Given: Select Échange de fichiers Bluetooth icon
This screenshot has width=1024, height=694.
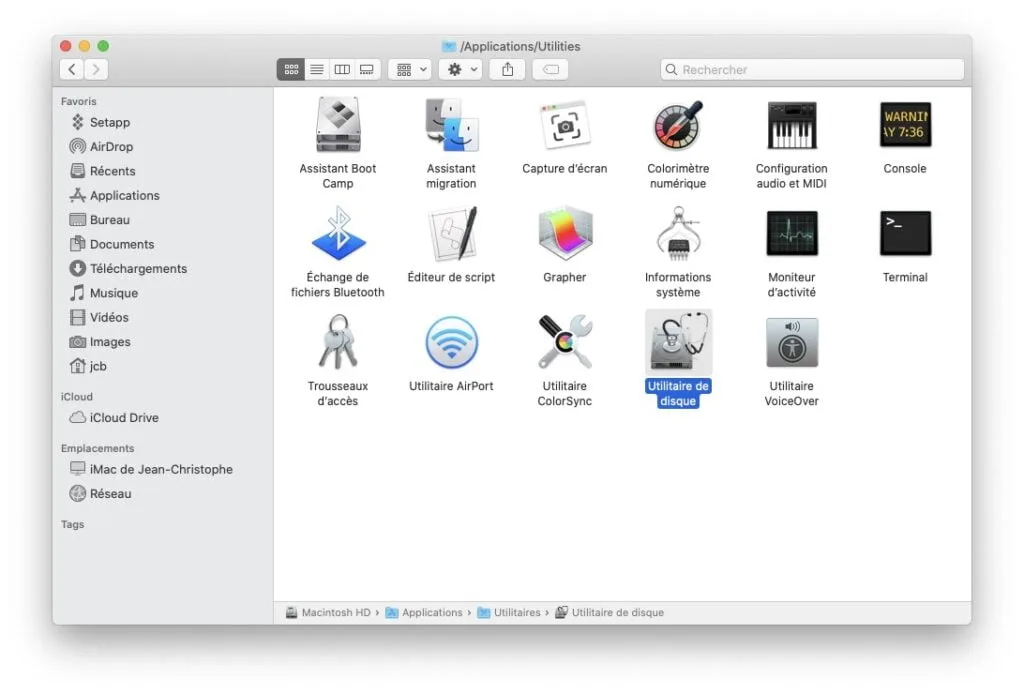Looking at the screenshot, I should pos(338,234).
